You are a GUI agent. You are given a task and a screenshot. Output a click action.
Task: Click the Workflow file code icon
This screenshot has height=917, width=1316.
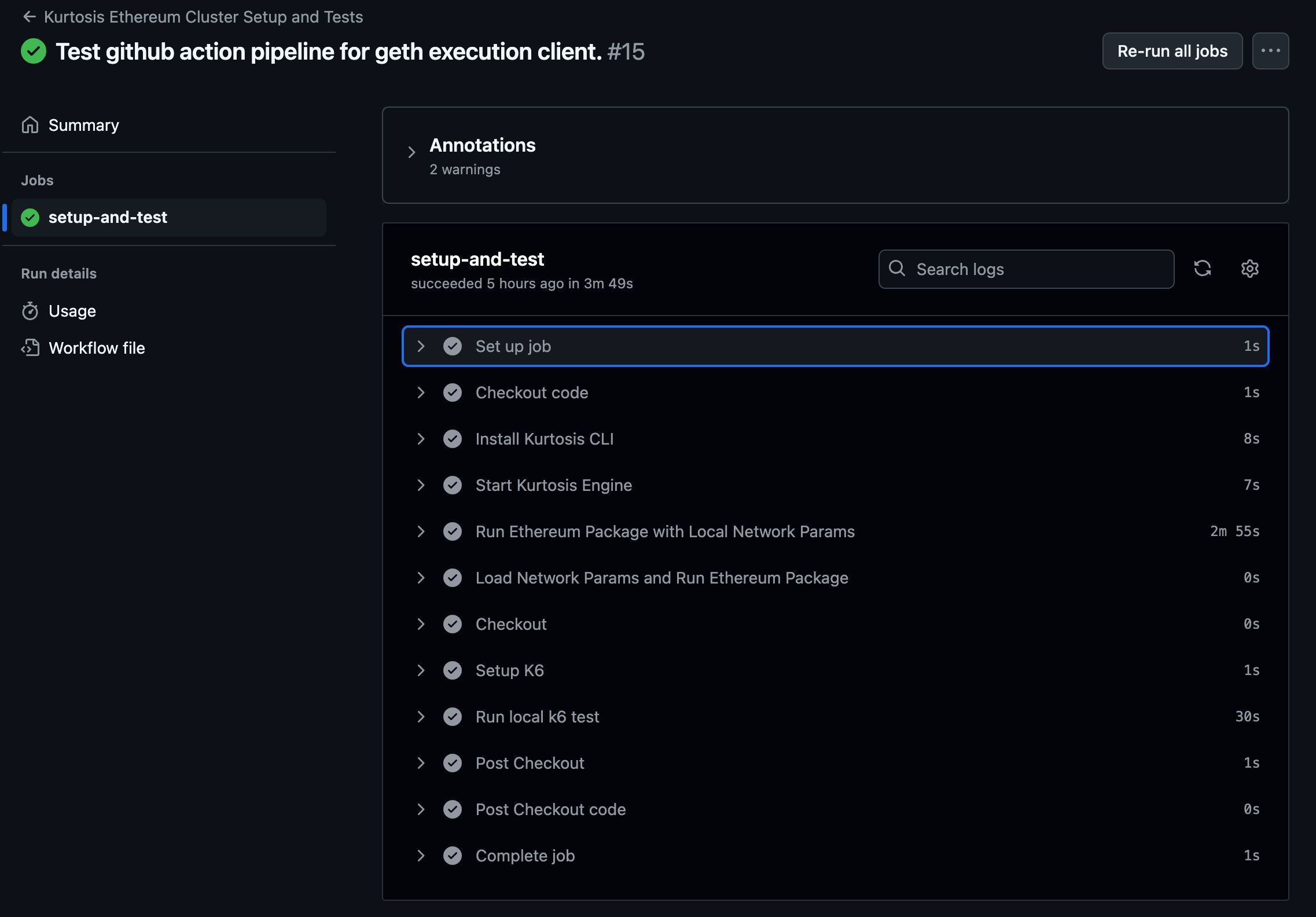pos(30,348)
